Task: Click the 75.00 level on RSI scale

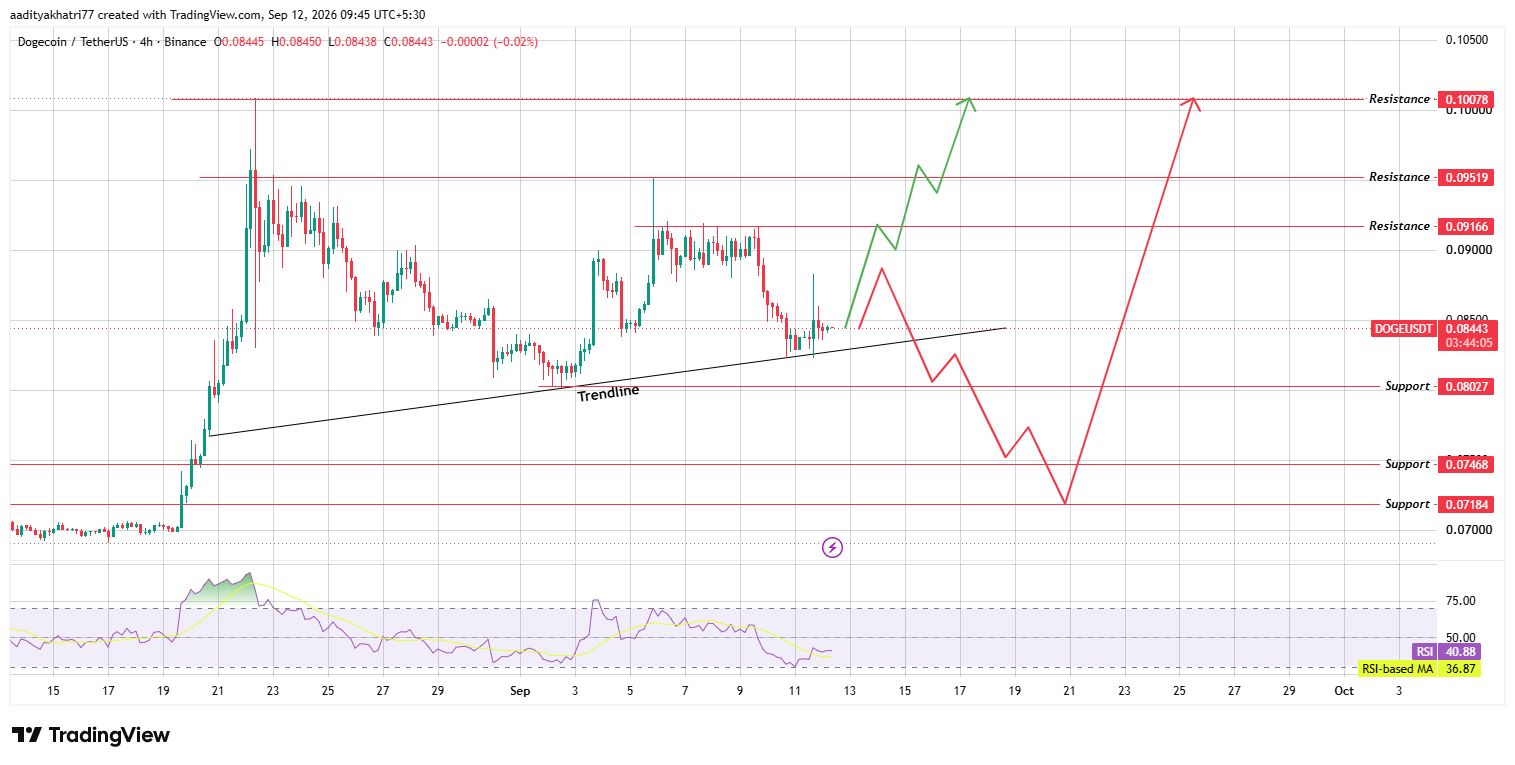Action: click(1461, 601)
